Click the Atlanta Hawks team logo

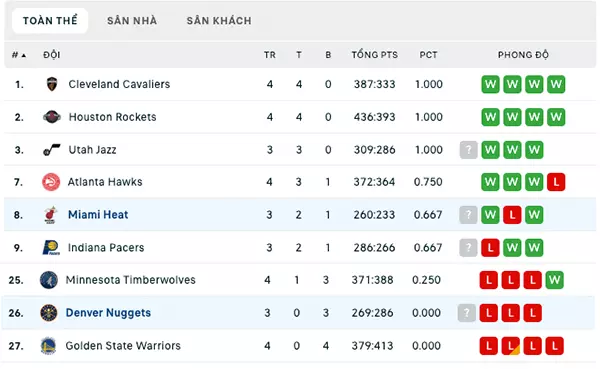(51, 182)
